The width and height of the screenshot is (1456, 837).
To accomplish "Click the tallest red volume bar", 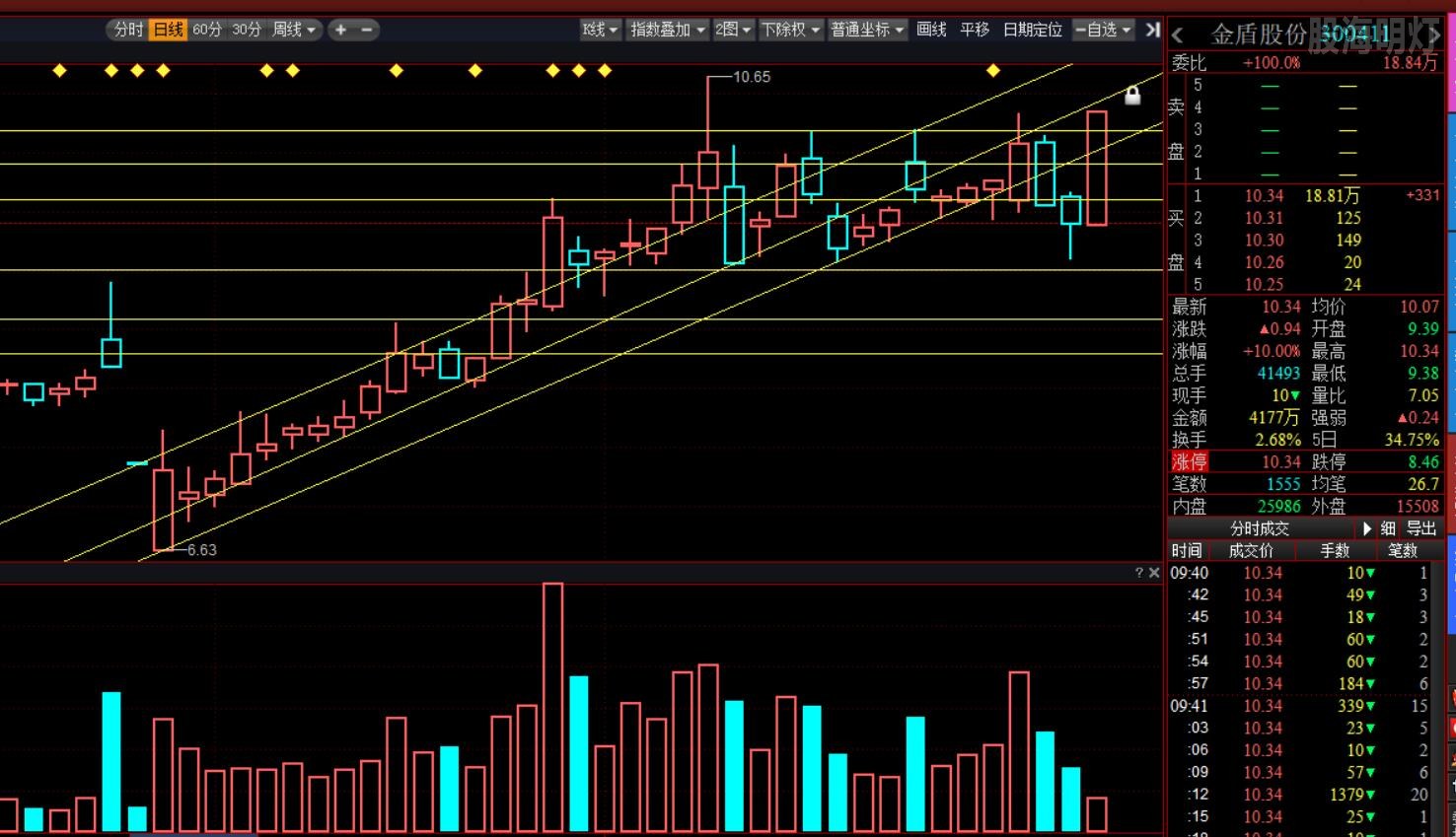I will click(552, 707).
